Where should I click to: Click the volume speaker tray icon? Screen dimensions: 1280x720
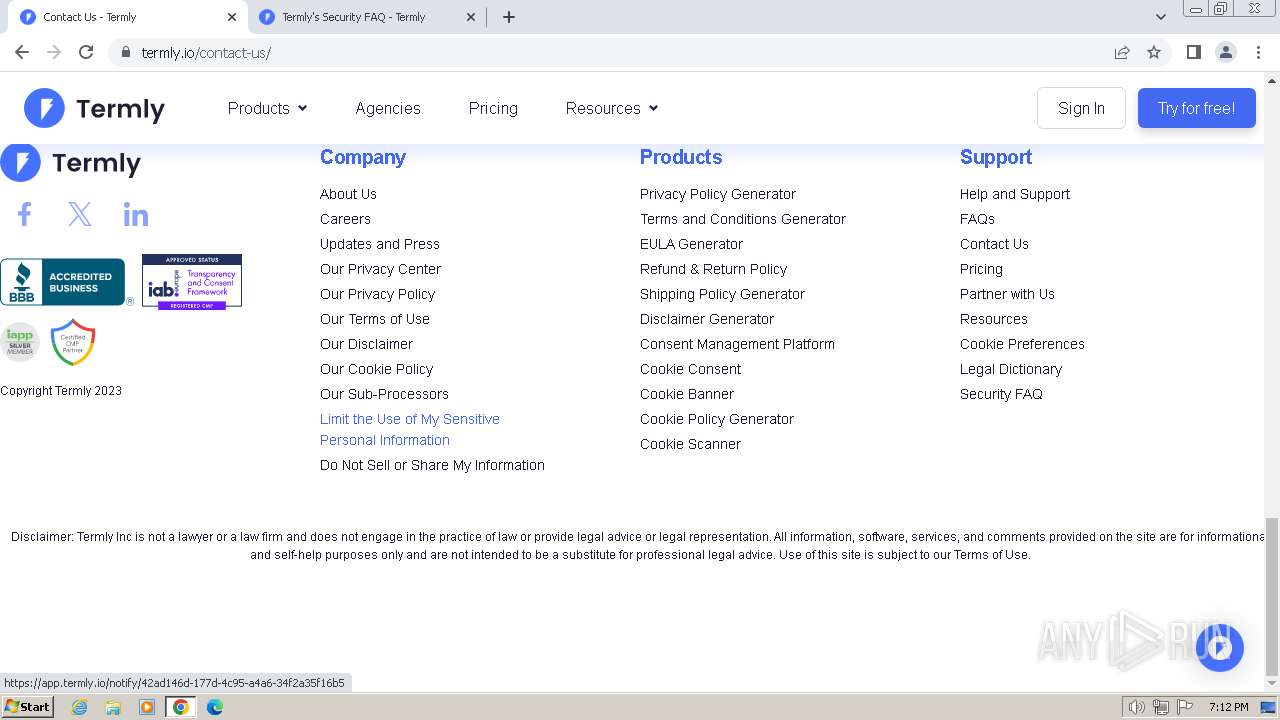point(1136,707)
